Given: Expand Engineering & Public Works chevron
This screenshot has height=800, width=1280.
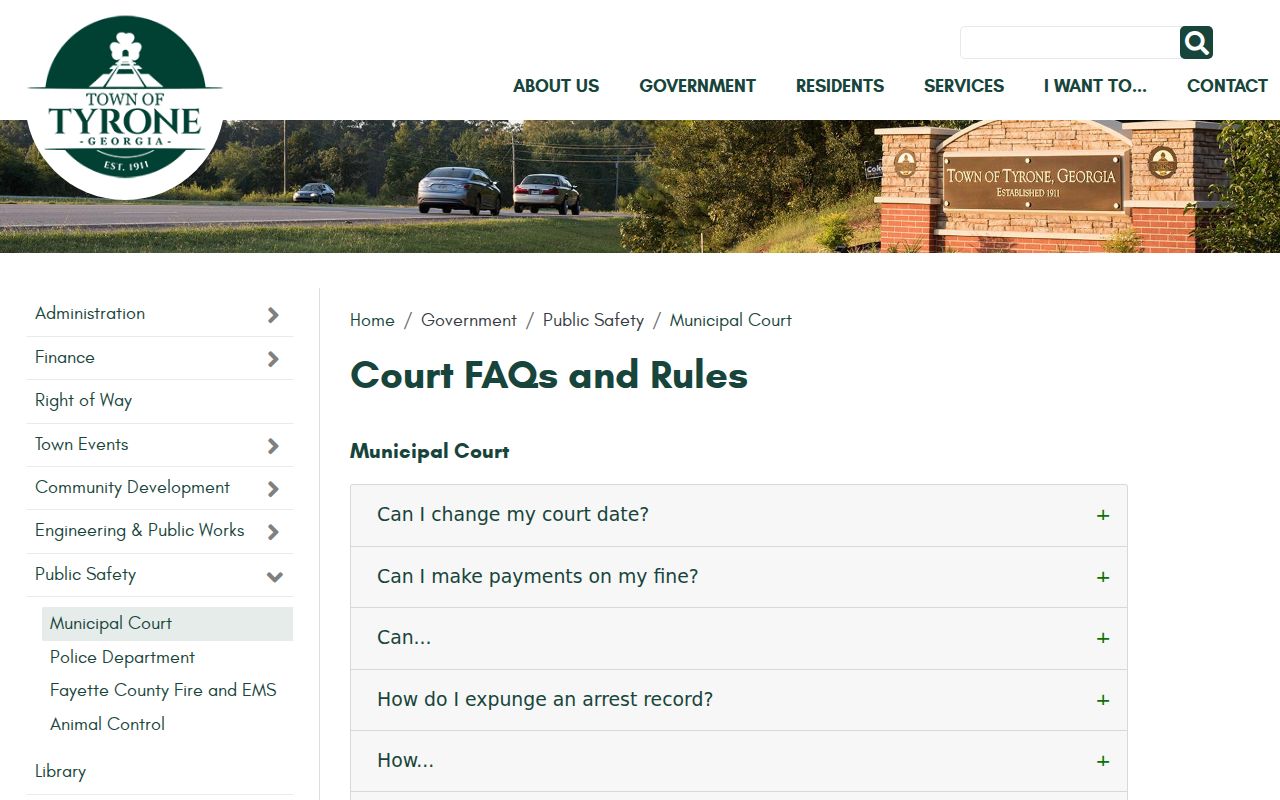Looking at the screenshot, I should point(273,532).
